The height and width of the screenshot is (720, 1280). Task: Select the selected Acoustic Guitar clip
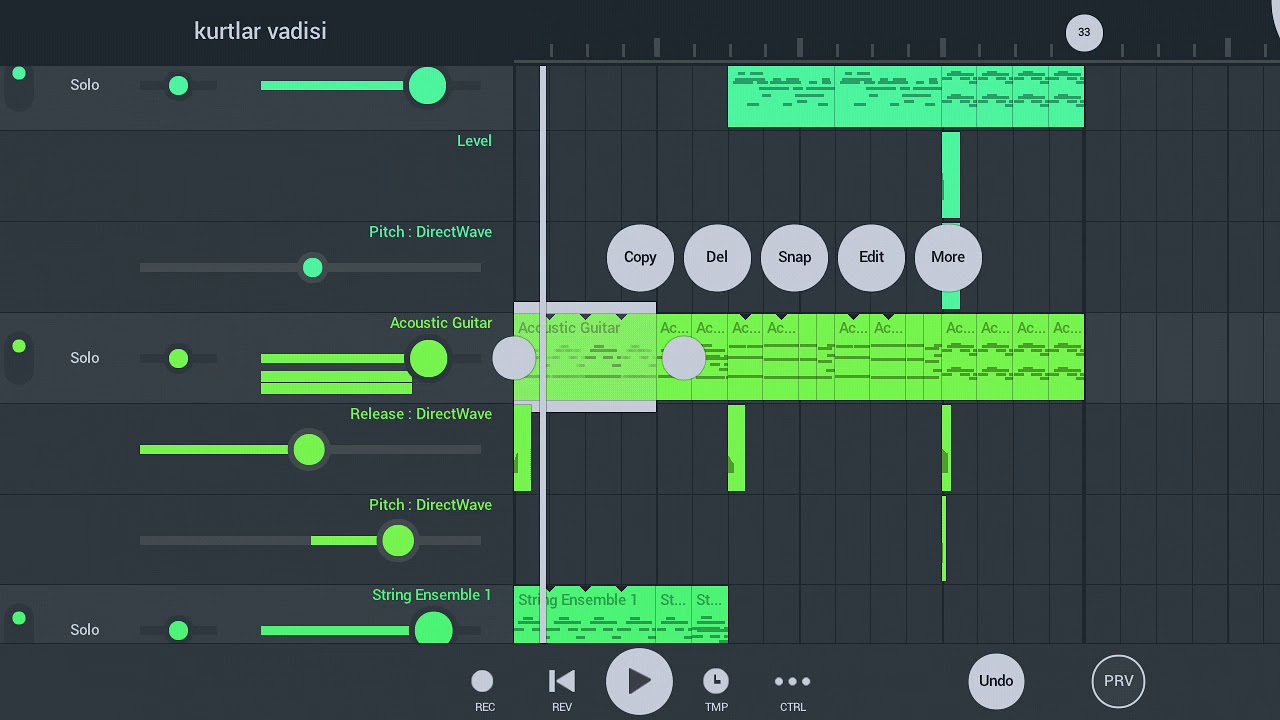(585, 358)
